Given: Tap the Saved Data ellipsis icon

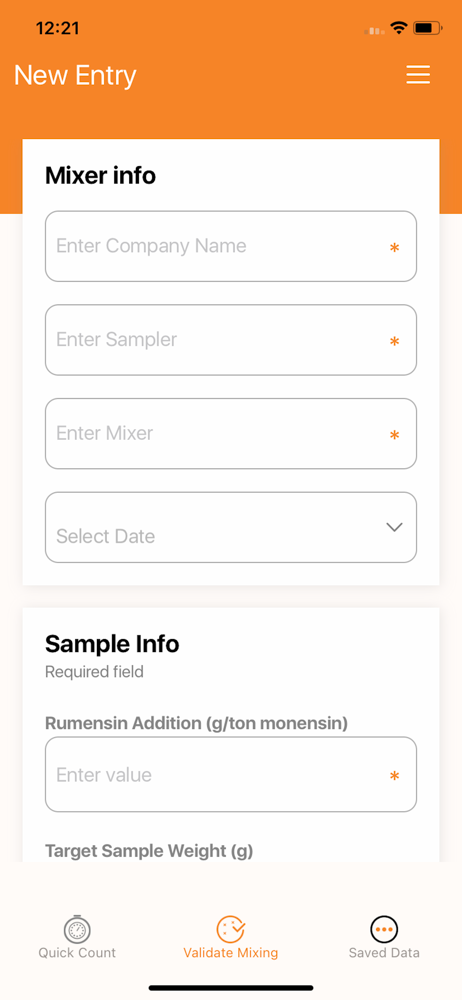Looking at the screenshot, I should coord(384,929).
